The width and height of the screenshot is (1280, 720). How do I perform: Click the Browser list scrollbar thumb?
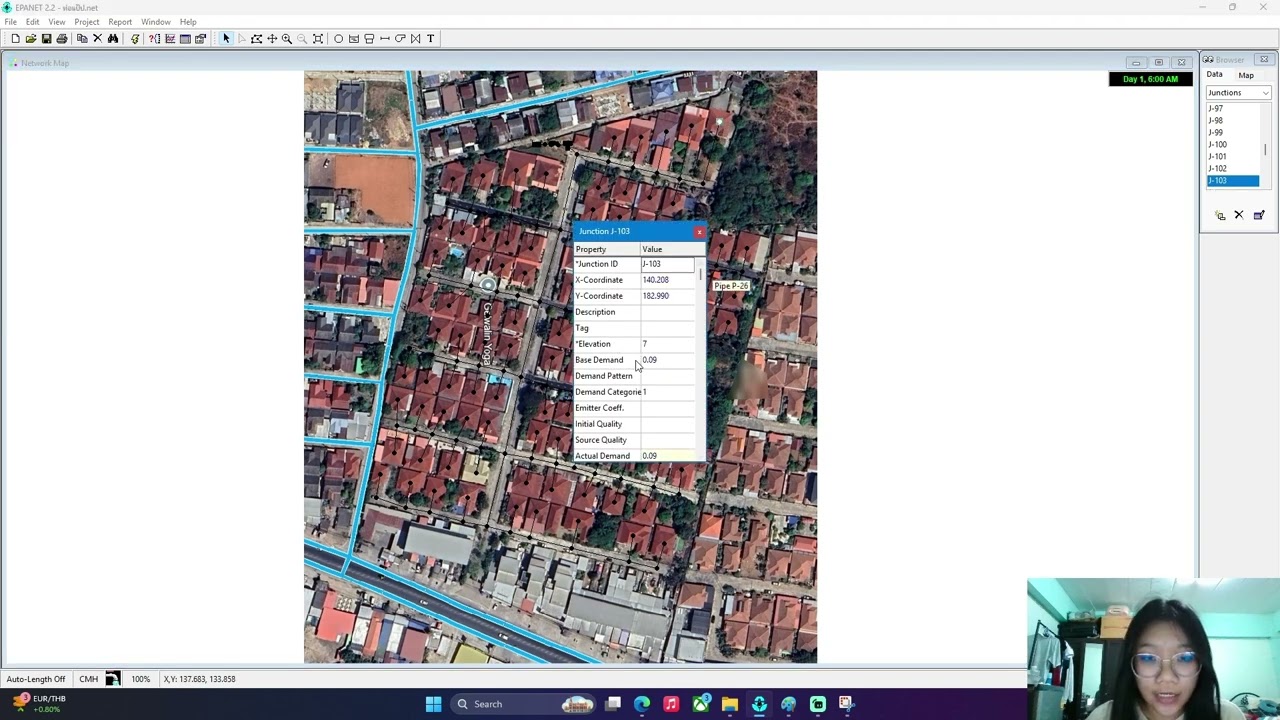(x=1265, y=150)
